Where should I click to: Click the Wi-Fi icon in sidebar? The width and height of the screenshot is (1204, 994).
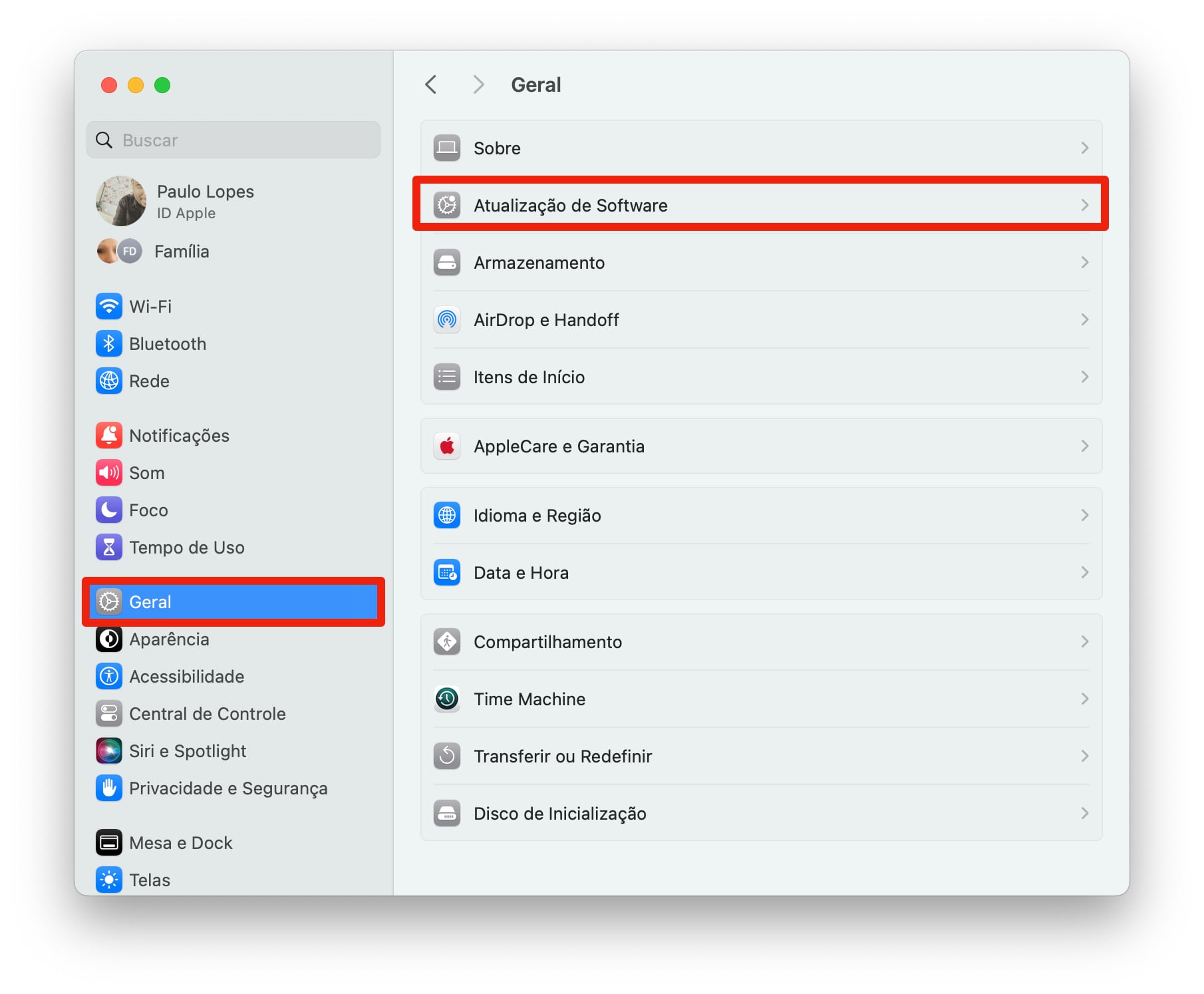coord(108,307)
